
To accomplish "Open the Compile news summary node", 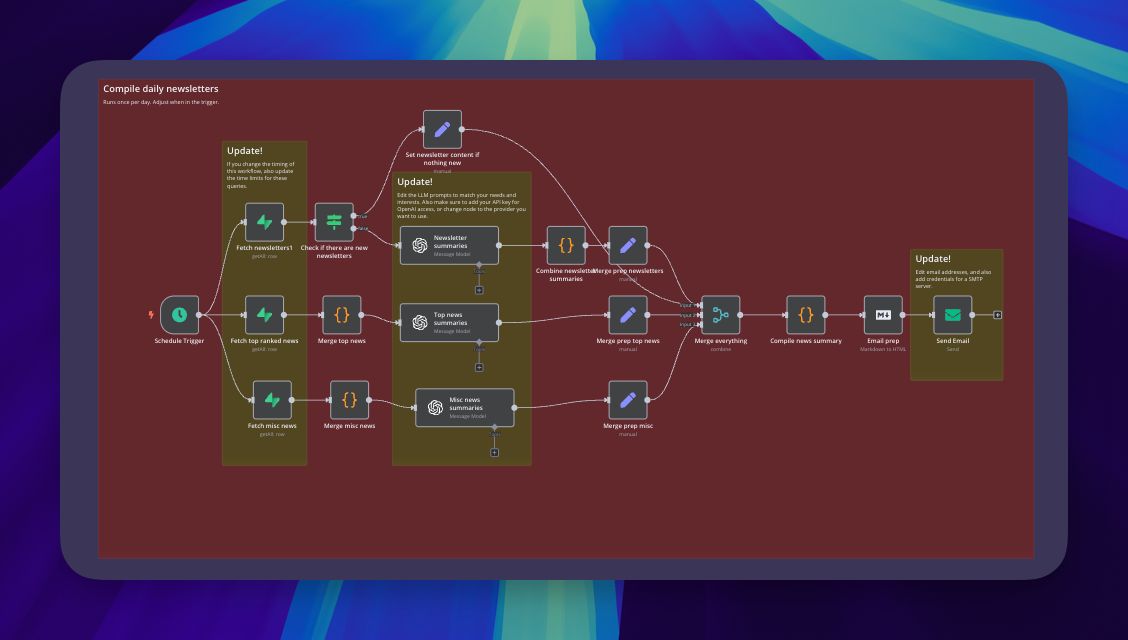I will 806,315.
